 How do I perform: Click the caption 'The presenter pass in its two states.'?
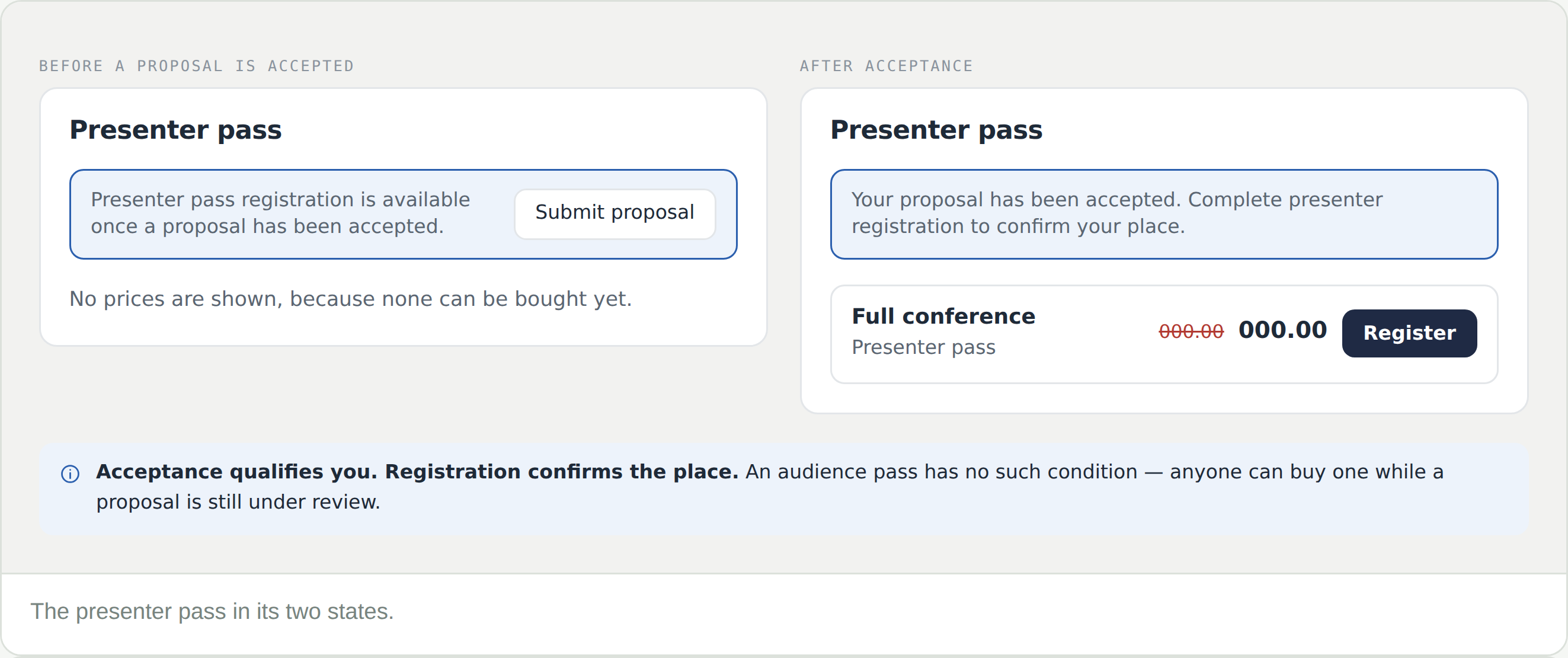[x=212, y=611]
